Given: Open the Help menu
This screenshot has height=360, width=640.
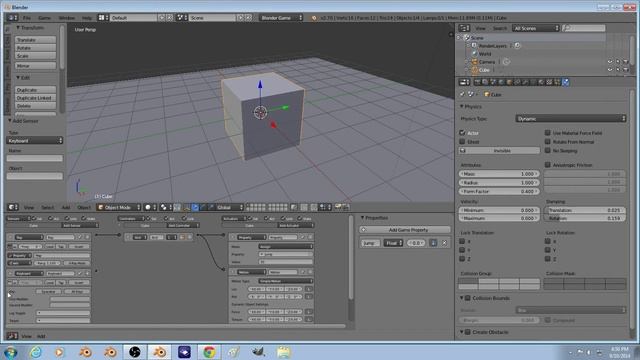Looking at the screenshot, I should [87, 18].
